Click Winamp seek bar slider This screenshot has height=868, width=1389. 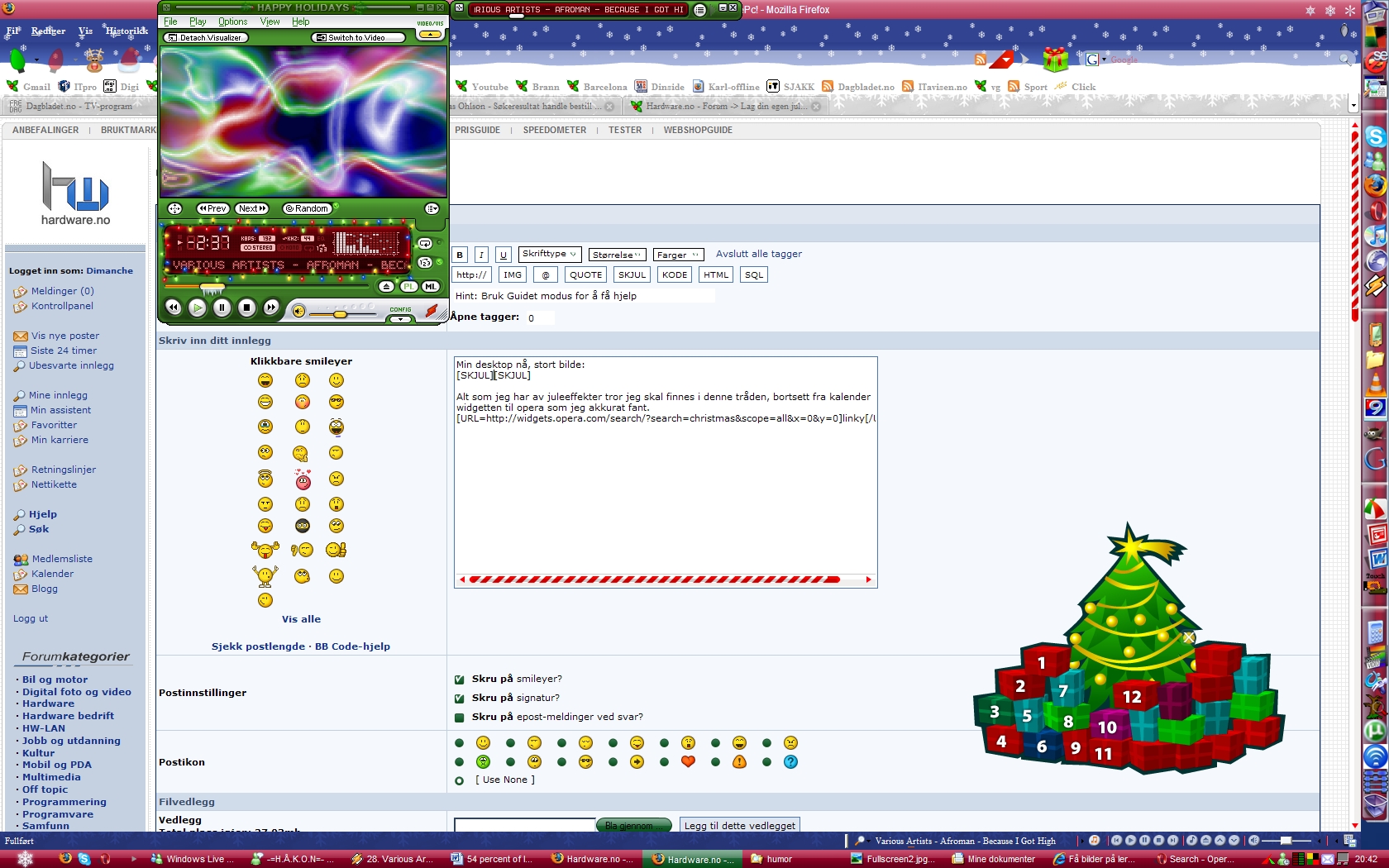point(266,287)
